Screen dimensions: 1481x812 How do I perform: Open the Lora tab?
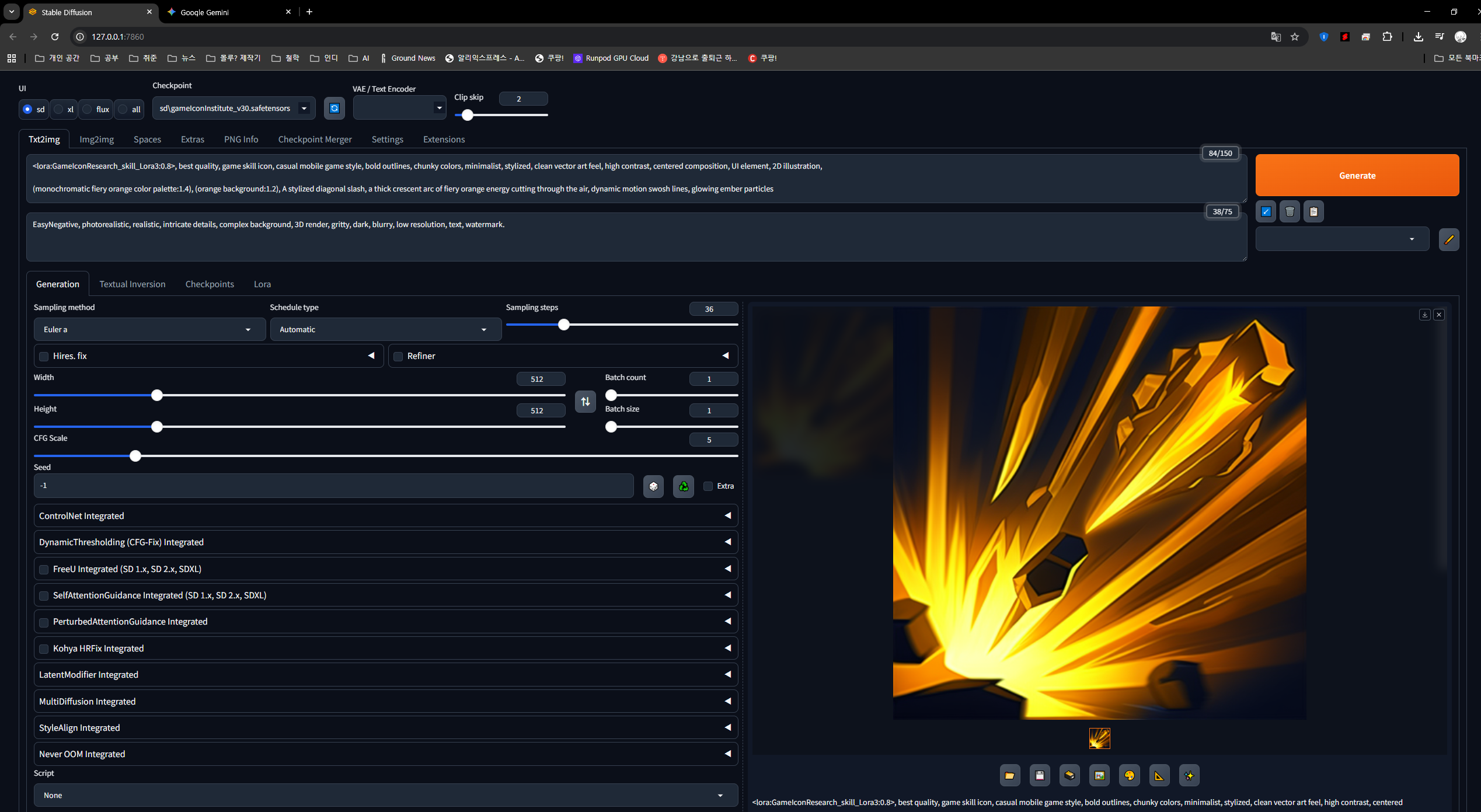pos(262,284)
